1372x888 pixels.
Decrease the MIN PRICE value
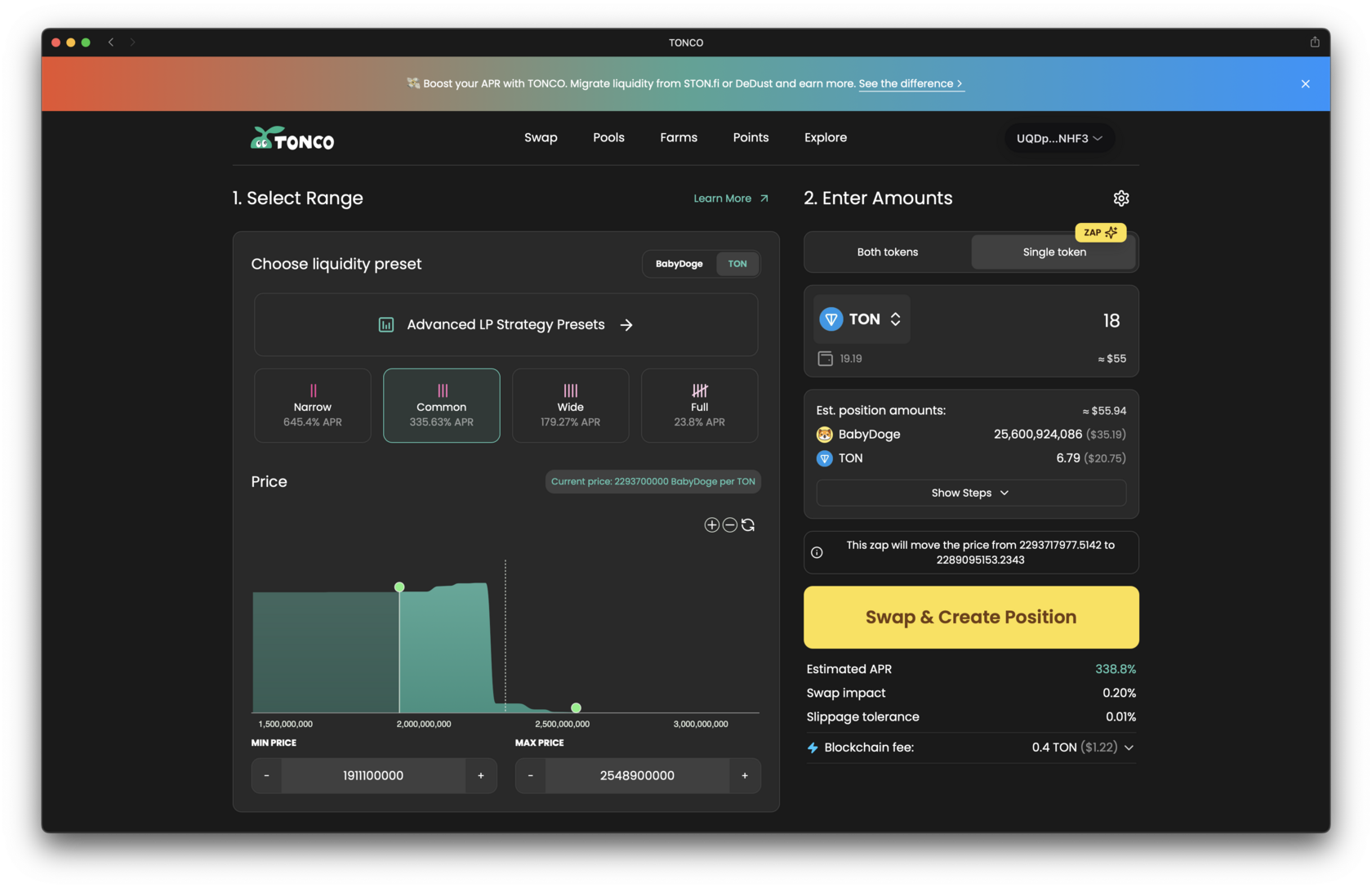tap(266, 776)
